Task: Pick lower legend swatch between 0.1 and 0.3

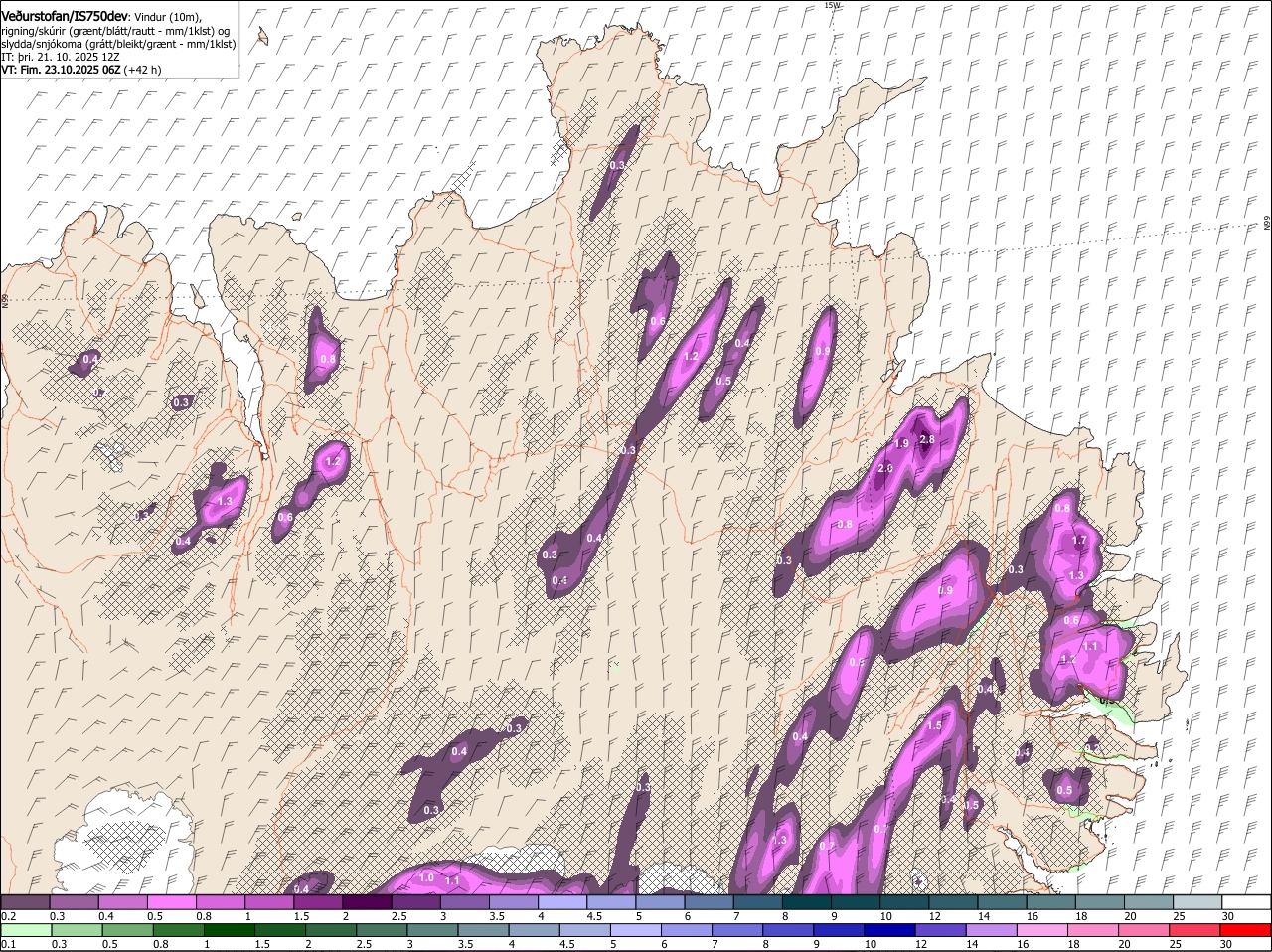Action: point(25,930)
